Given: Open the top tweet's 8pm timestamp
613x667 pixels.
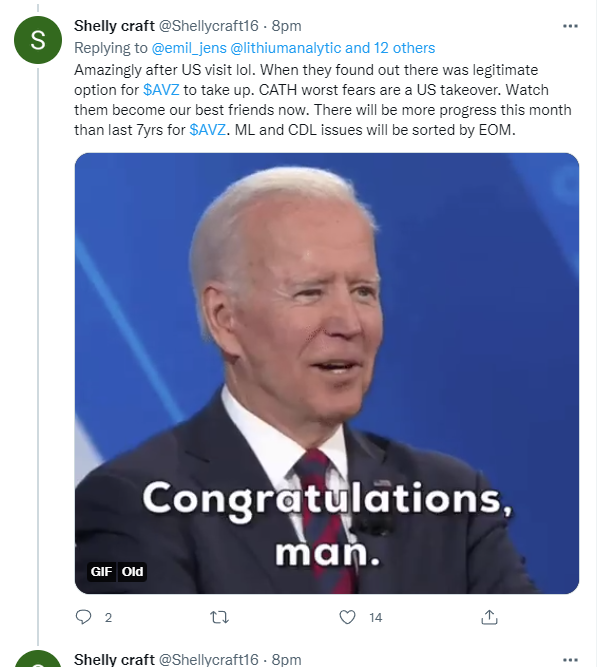Looking at the screenshot, I should click(x=286, y=24).
